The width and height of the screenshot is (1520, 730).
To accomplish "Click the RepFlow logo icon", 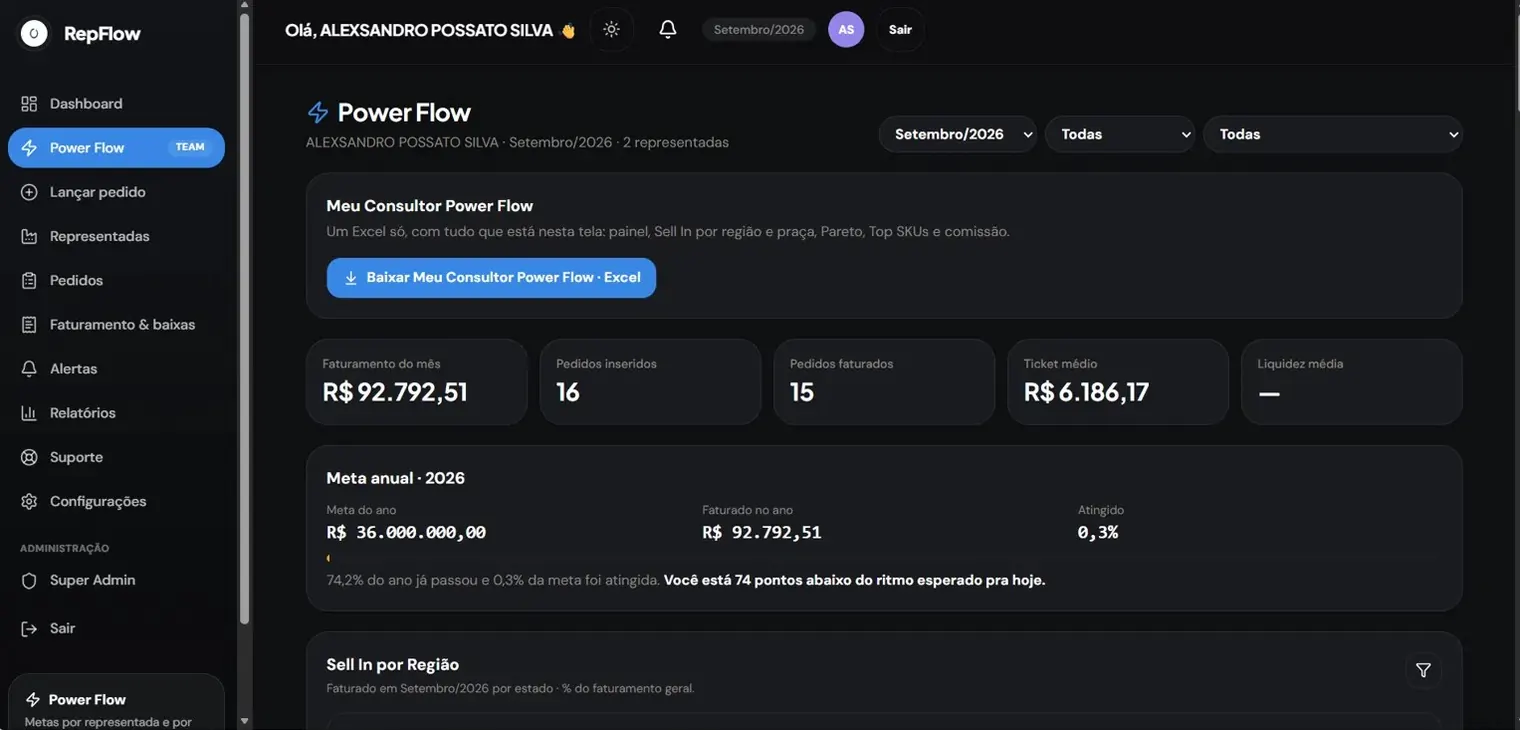I will (x=34, y=34).
